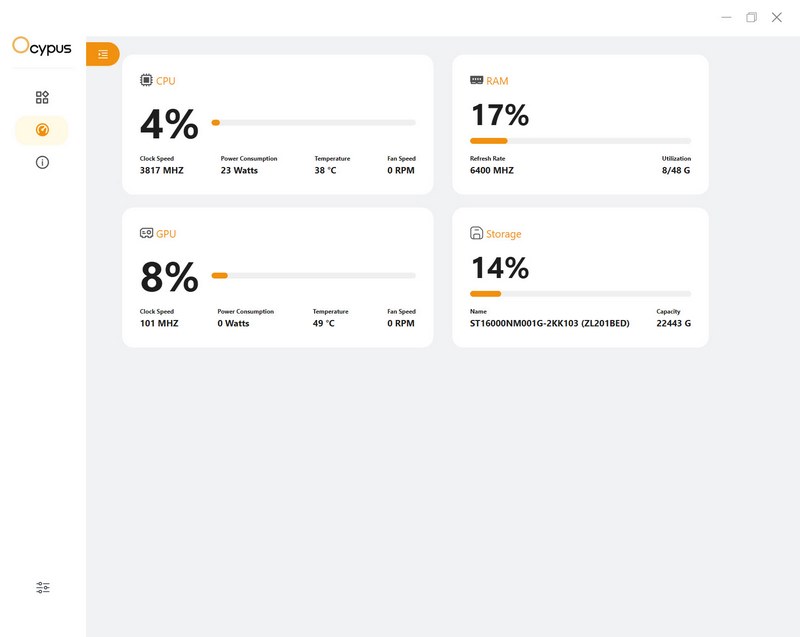Select the performance monitor gauge icon
Screen dimensions: 800x637
[x=42, y=130]
